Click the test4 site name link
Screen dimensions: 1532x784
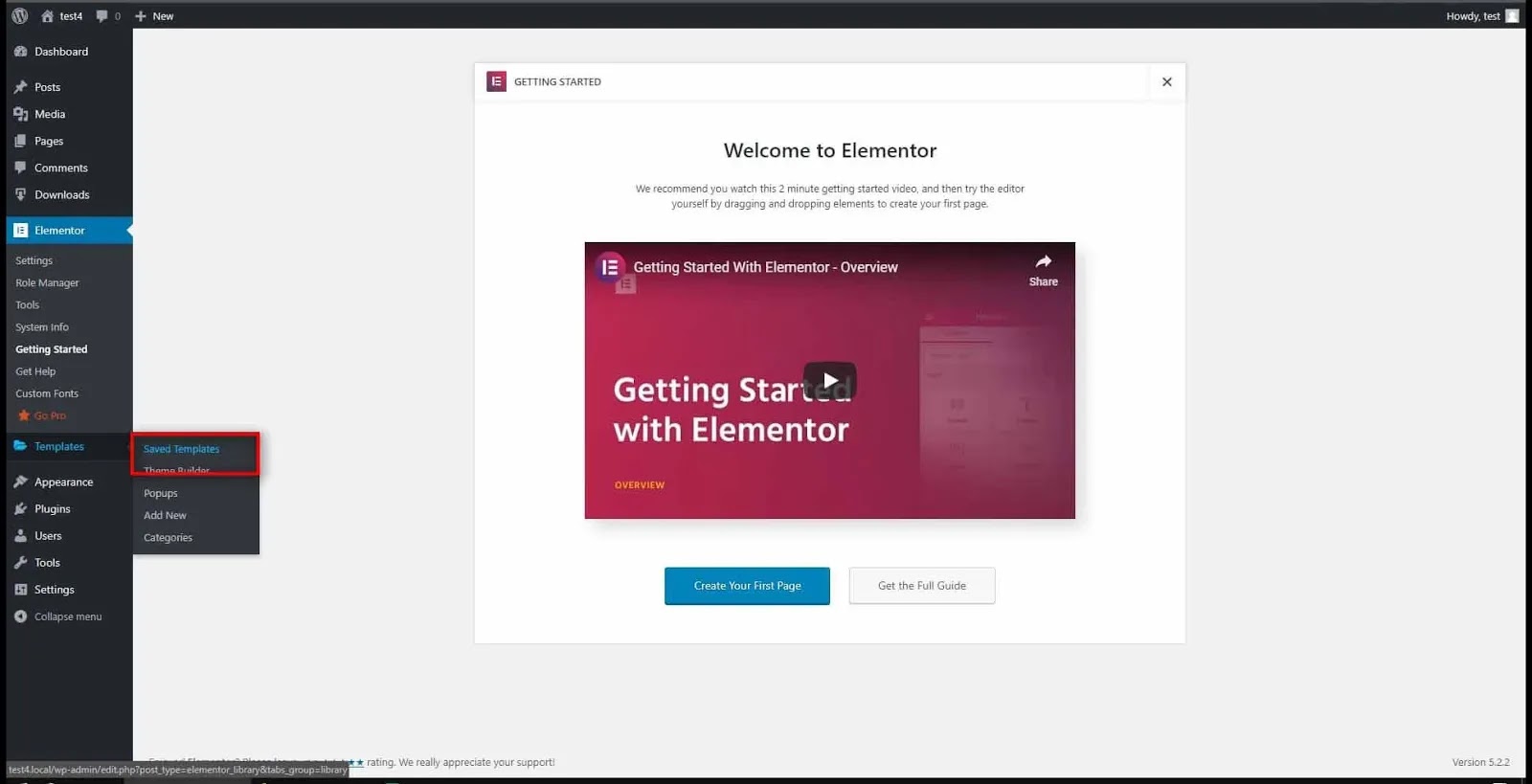(x=71, y=16)
